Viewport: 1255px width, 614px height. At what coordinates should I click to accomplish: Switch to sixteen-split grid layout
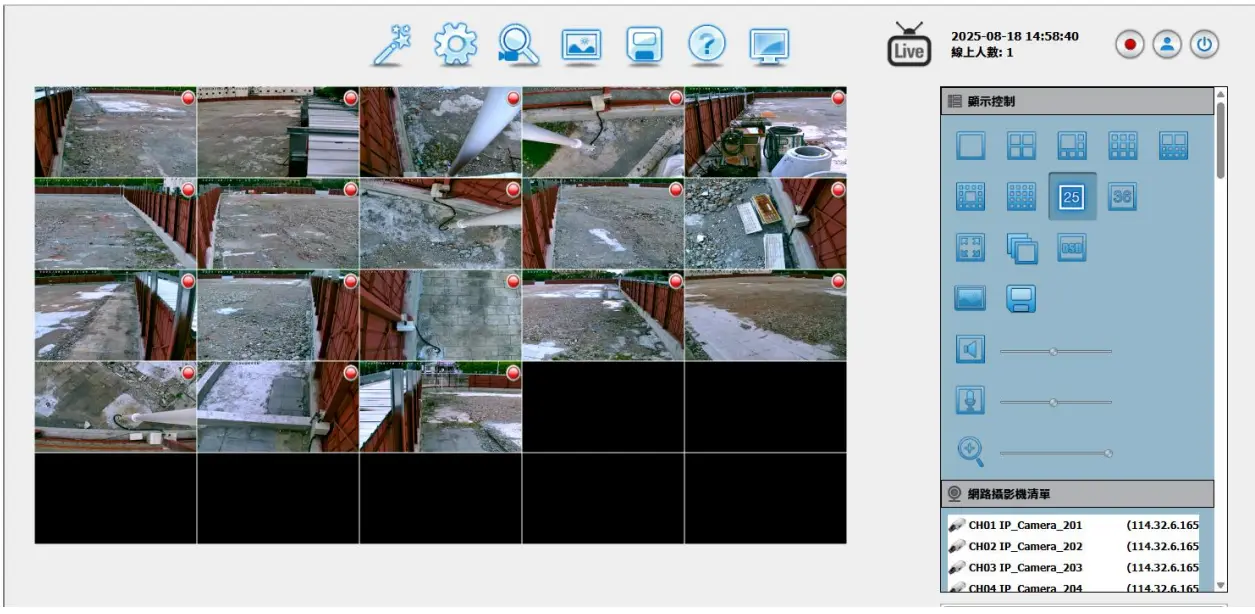[x=1021, y=197]
